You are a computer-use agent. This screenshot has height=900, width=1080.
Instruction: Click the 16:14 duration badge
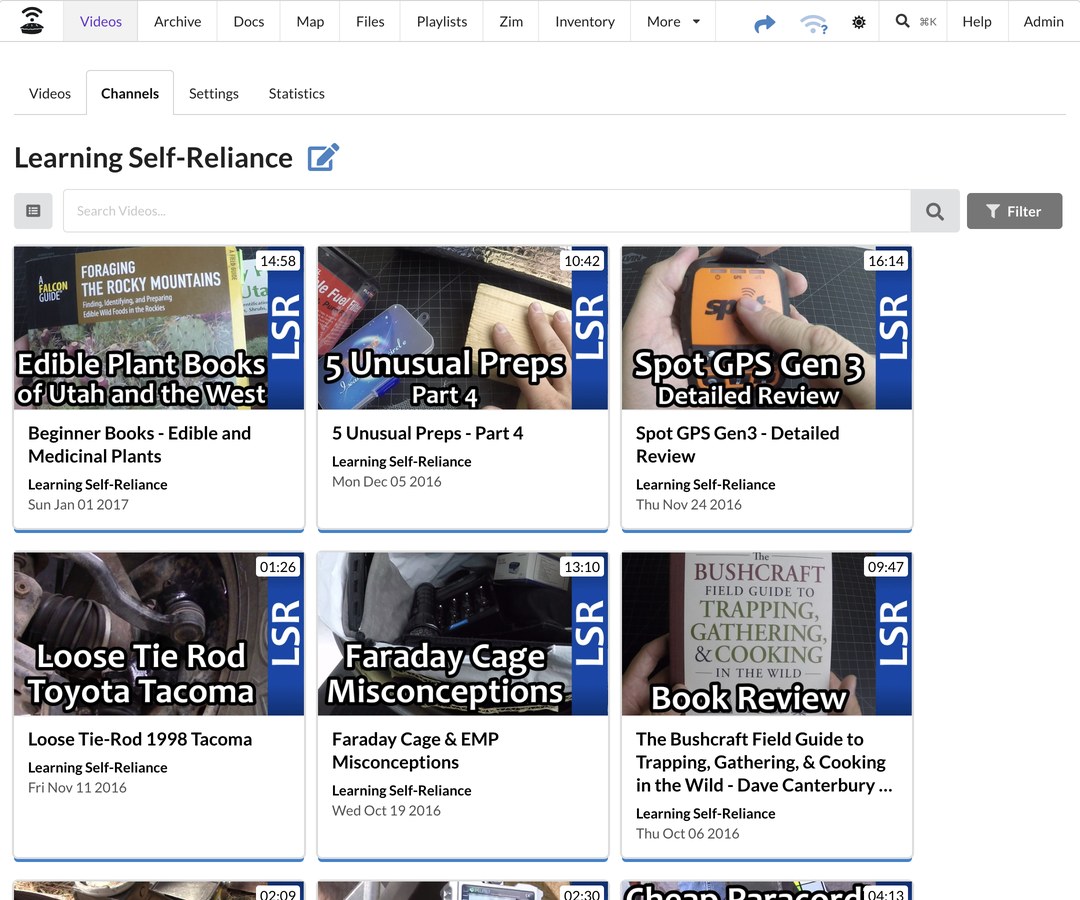886,261
